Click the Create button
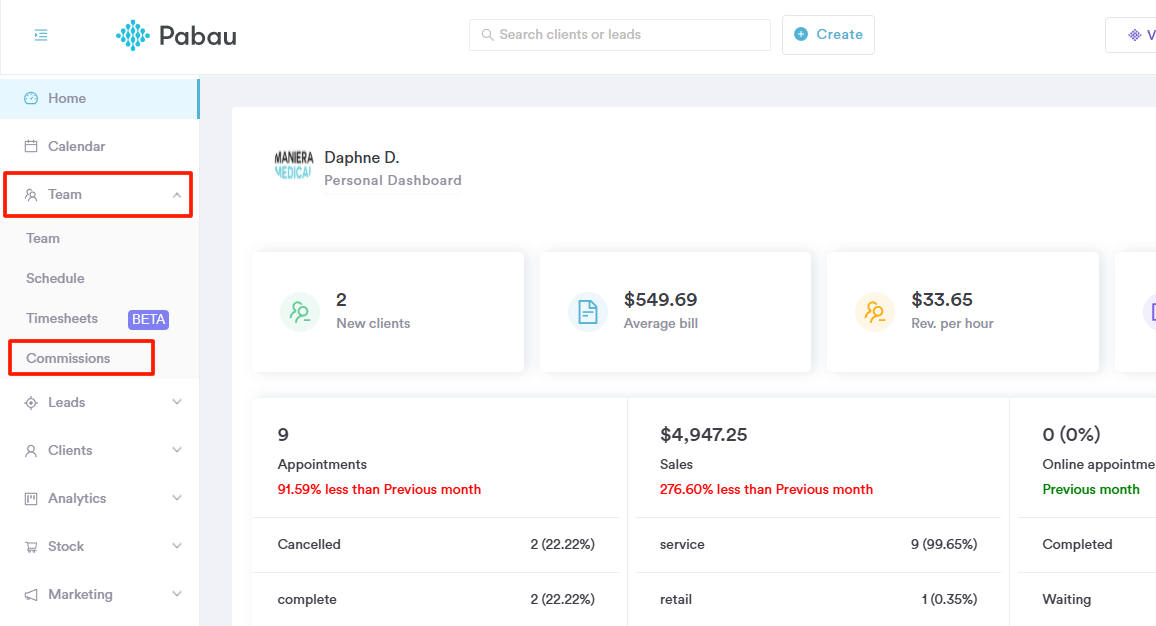This screenshot has width=1156, height=626. coord(828,34)
